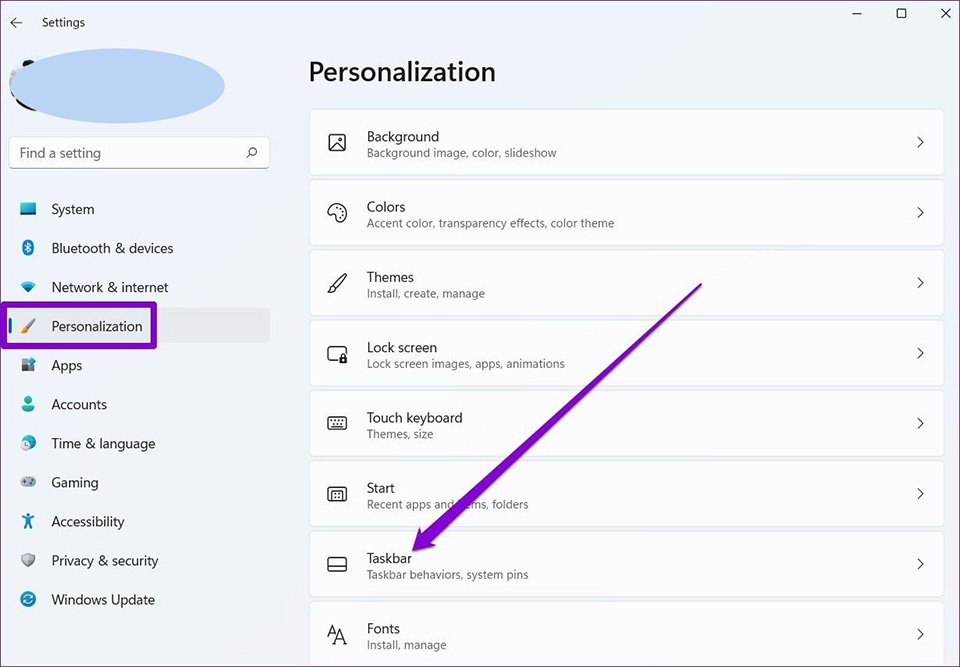The height and width of the screenshot is (667, 960).
Task: Open Bluetooth & devices section
Action: point(140,248)
